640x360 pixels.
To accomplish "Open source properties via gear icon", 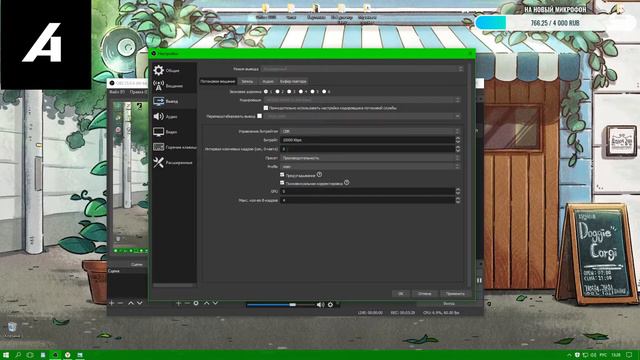I will [x=196, y=303].
